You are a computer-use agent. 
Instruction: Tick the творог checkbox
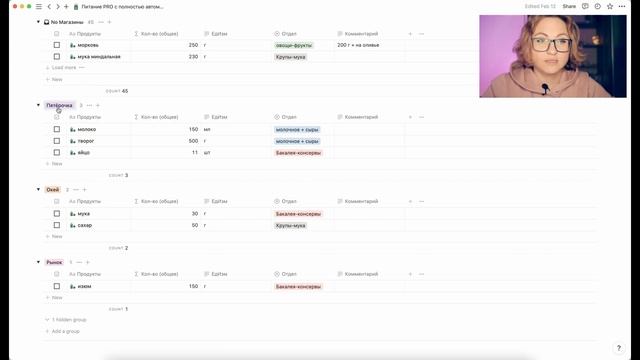click(x=57, y=141)
